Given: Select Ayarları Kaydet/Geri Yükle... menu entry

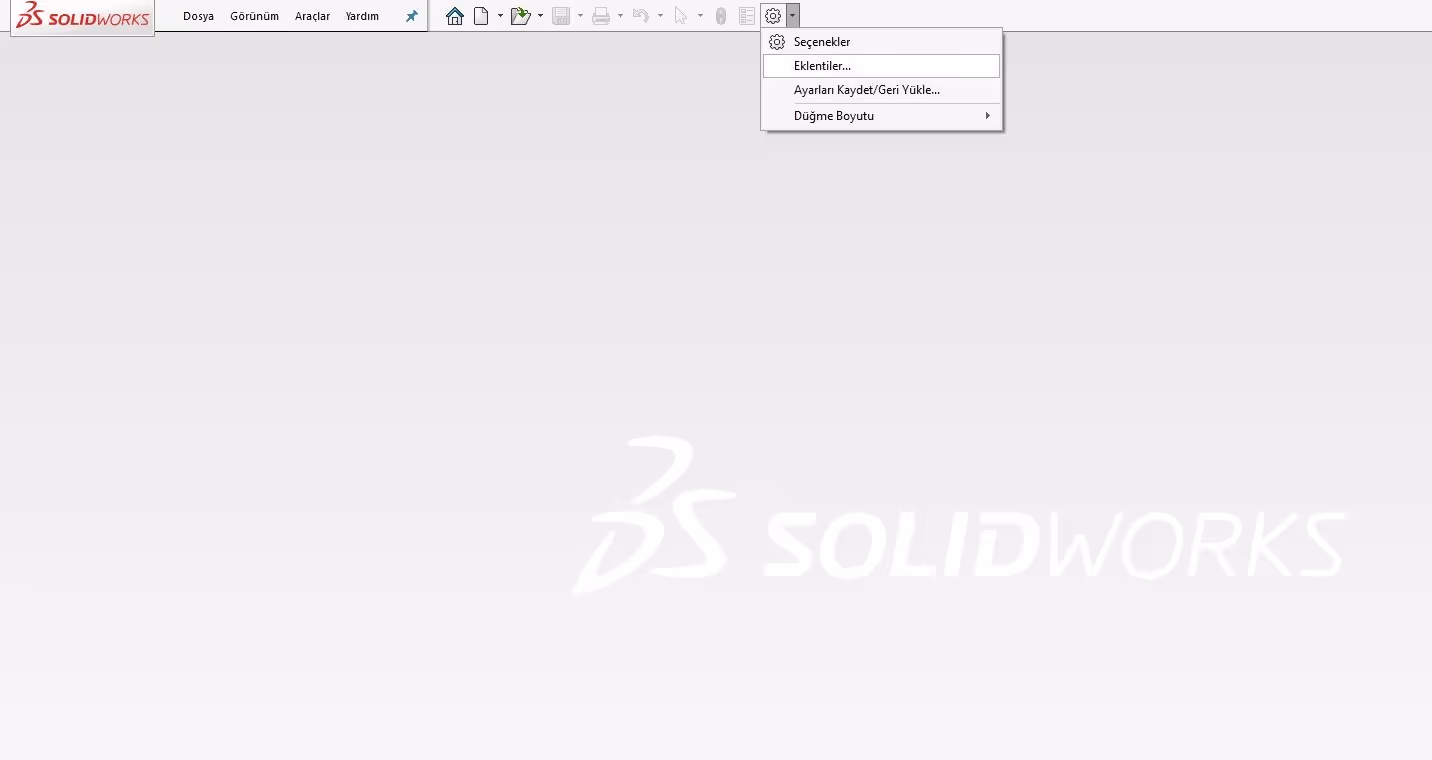Looking at the screenshot, I should click(x=881, y=90).
